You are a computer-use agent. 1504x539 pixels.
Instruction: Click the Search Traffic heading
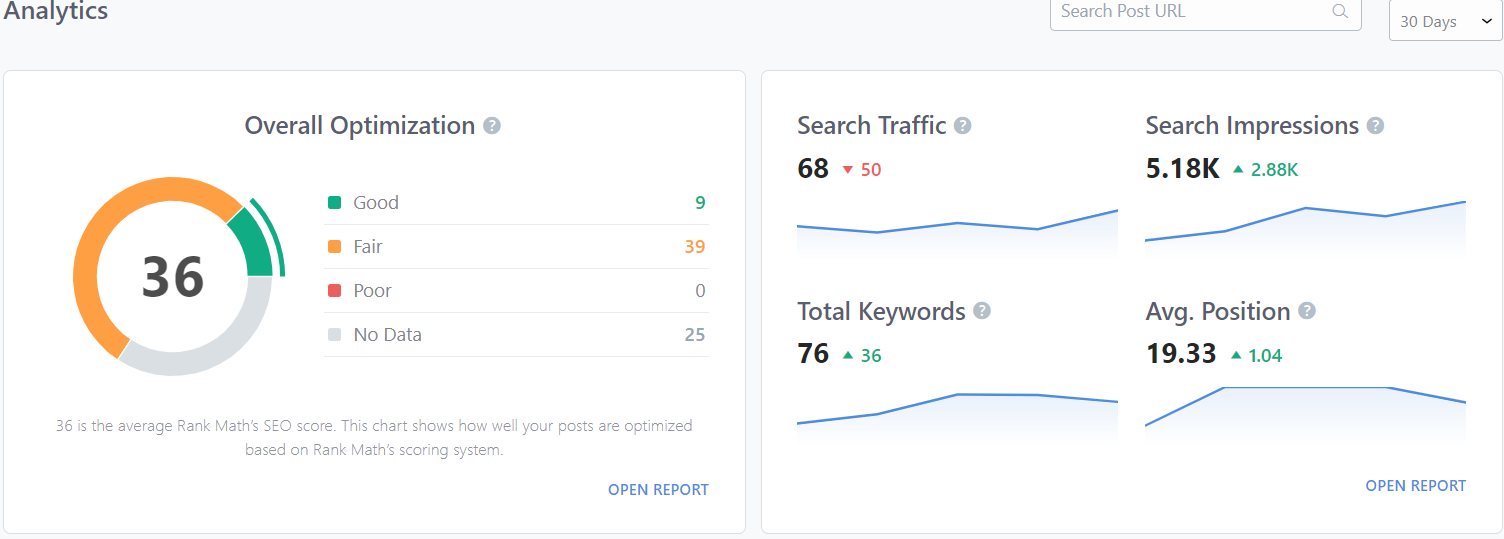click(x=871, y=126)
